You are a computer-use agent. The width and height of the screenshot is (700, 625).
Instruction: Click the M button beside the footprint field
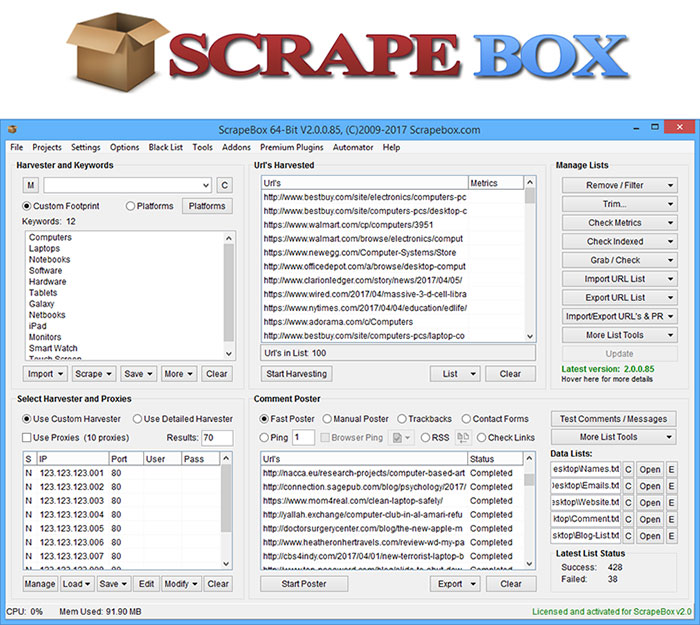tap(30, 185)
